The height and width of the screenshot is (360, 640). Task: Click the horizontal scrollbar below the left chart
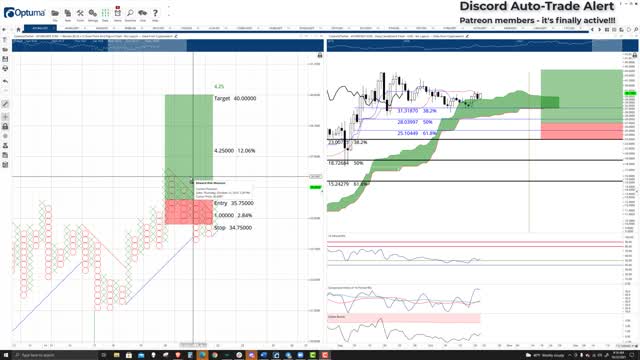pyautogui.click(x=193, y=345)
